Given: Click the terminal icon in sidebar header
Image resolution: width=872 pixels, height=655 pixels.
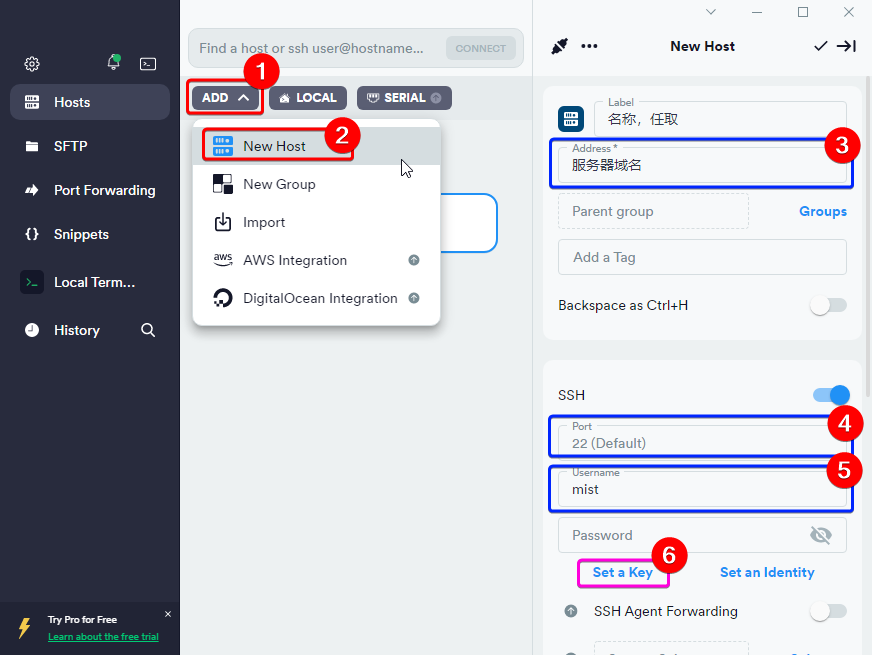Looking at the screenshot, I should (x=148, y=64).
